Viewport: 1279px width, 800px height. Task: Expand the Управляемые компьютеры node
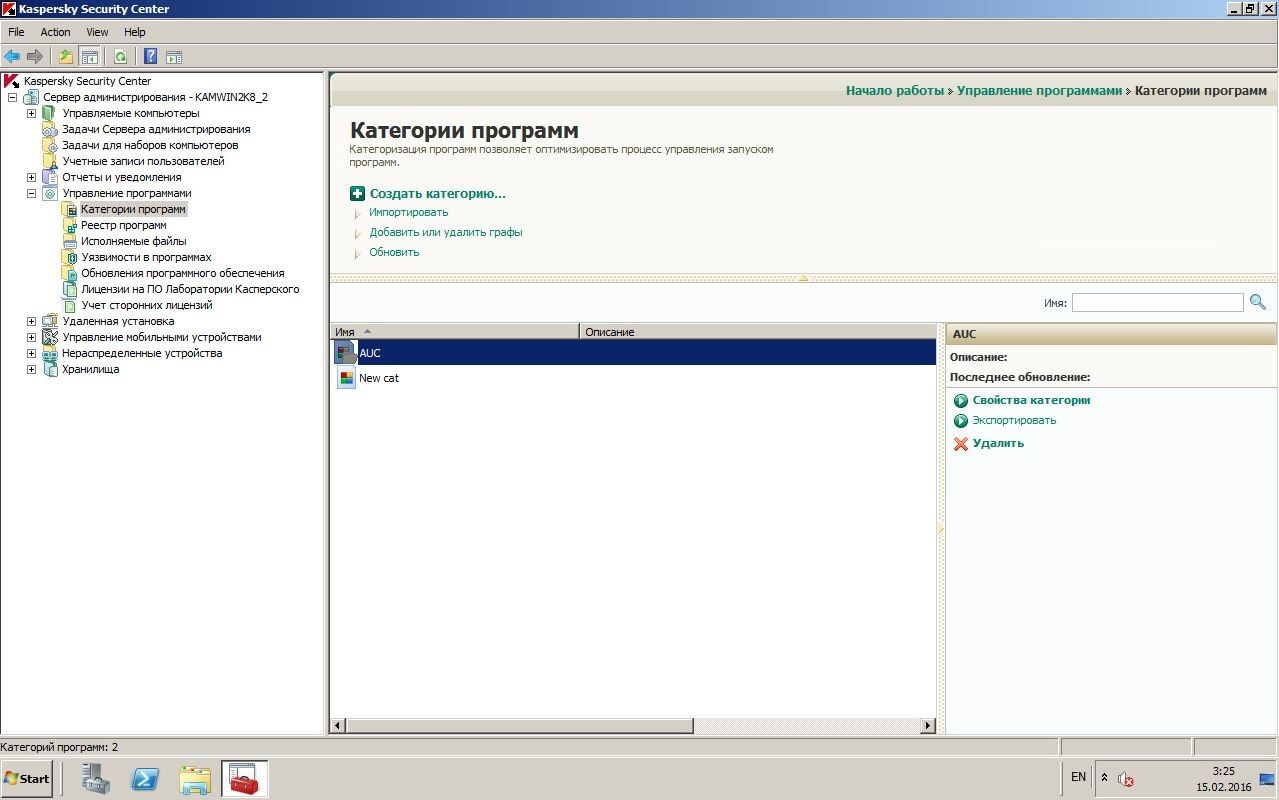click(x=31, y=113)
